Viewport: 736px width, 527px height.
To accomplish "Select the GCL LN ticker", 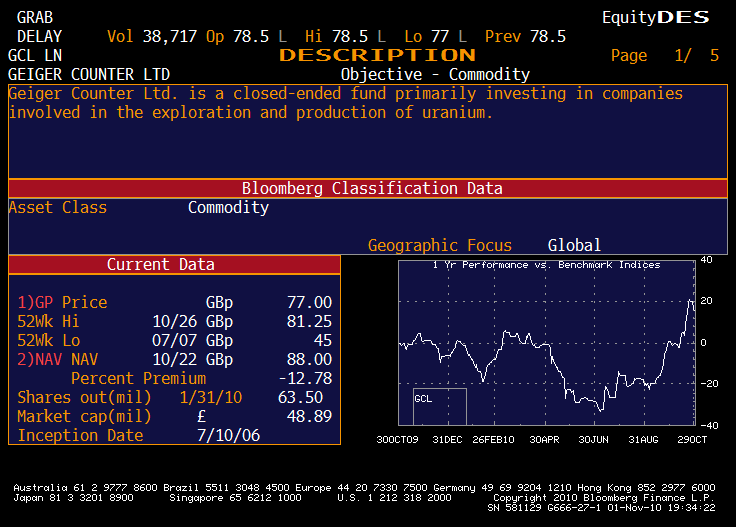I will click(x=35, y=55).
